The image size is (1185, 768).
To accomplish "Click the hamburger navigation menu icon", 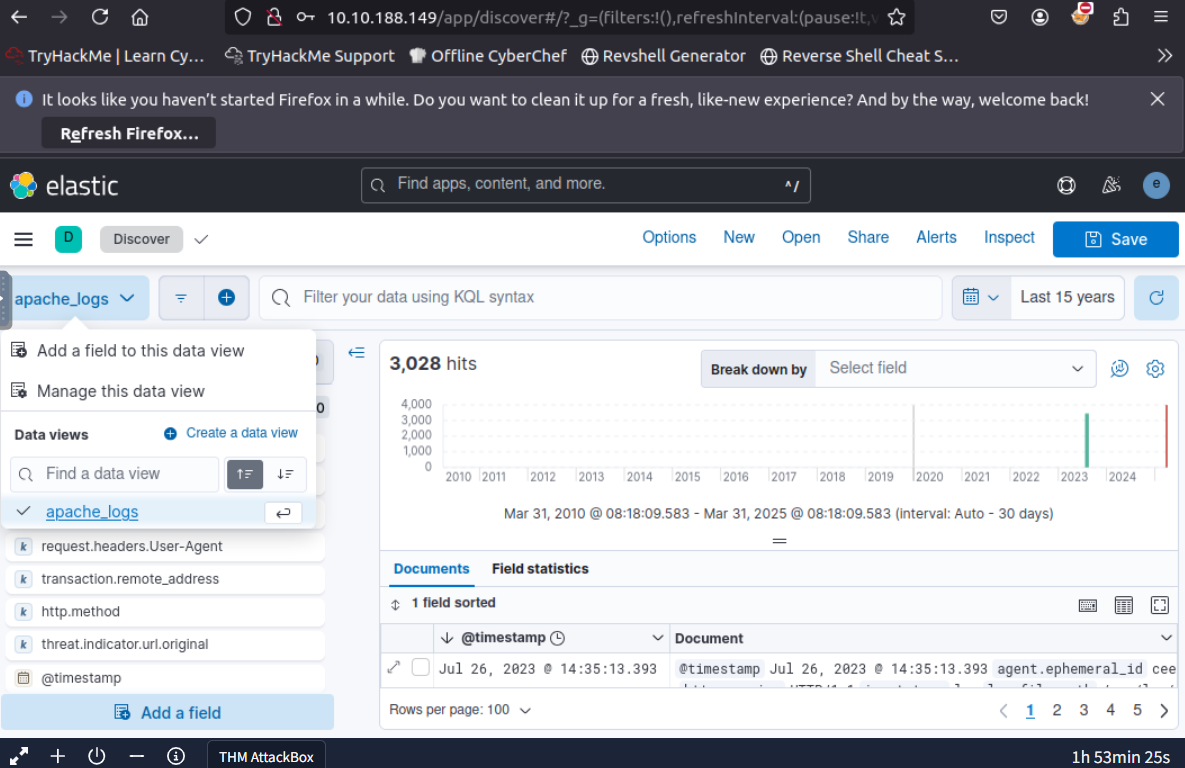I will click(23, 239).
